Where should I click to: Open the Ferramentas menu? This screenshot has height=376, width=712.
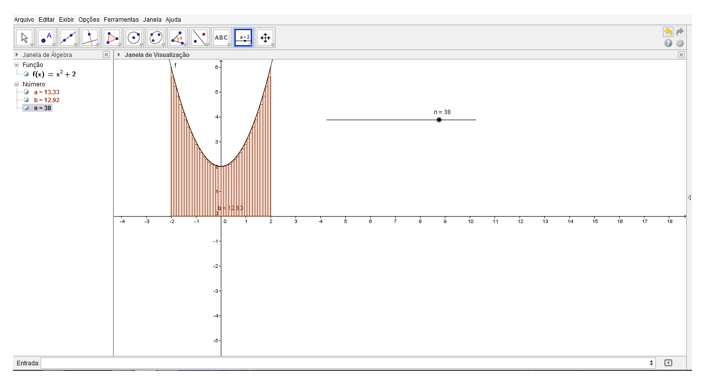click(x=121, y=20)
